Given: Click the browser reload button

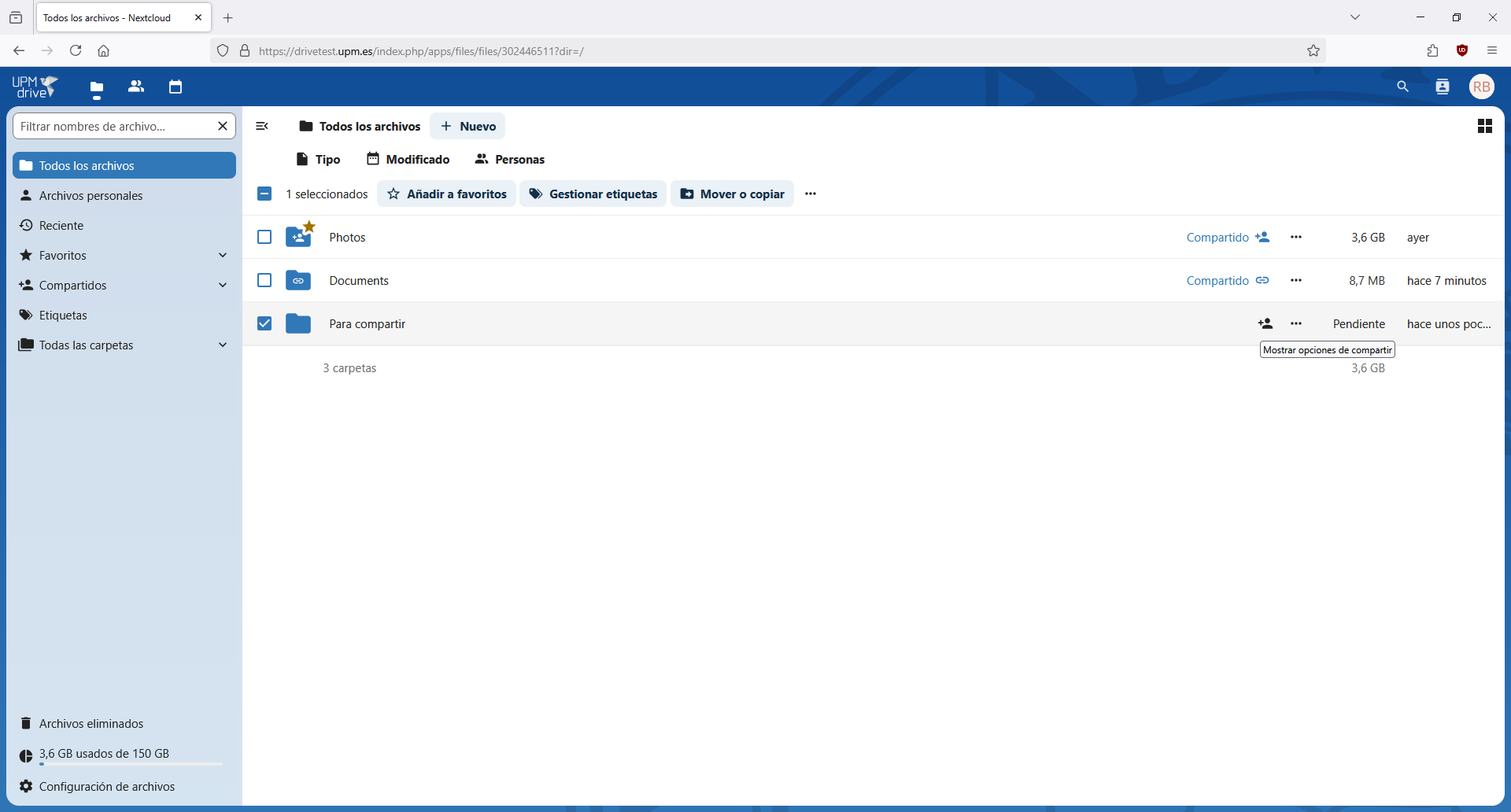Looking at the screenshot, I should pyautogui.click(x=76, y=50).
